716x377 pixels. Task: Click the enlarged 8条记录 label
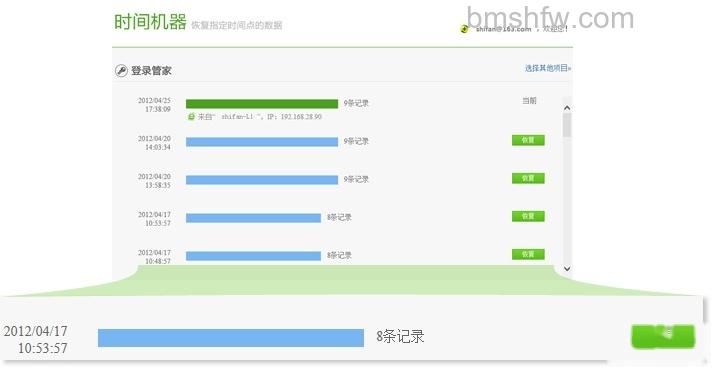coord(400,336)
